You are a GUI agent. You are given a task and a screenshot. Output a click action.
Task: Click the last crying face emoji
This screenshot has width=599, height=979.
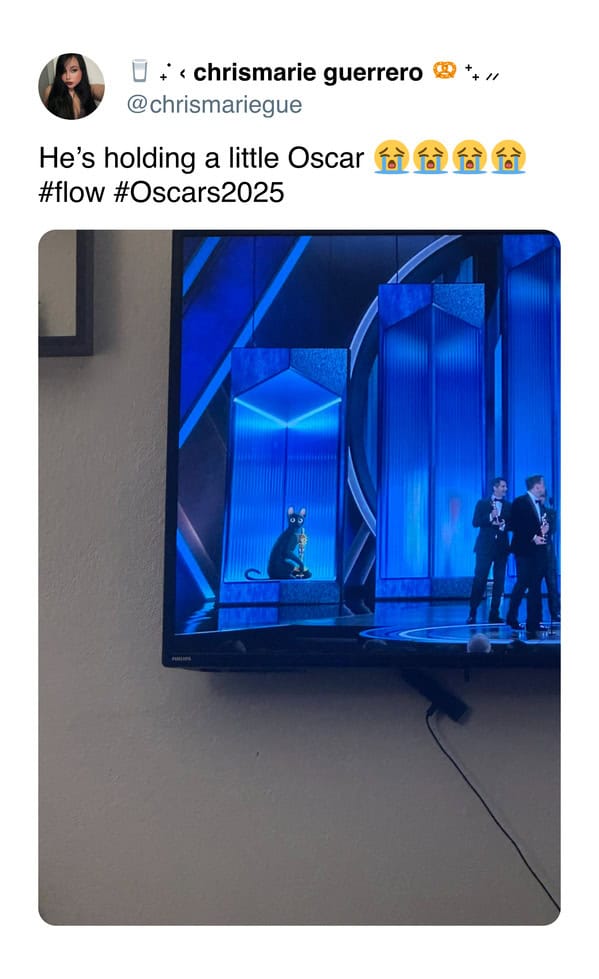(508, 157)
